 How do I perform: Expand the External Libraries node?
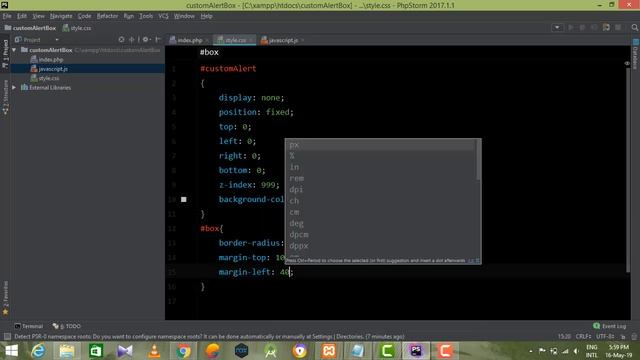14,87
